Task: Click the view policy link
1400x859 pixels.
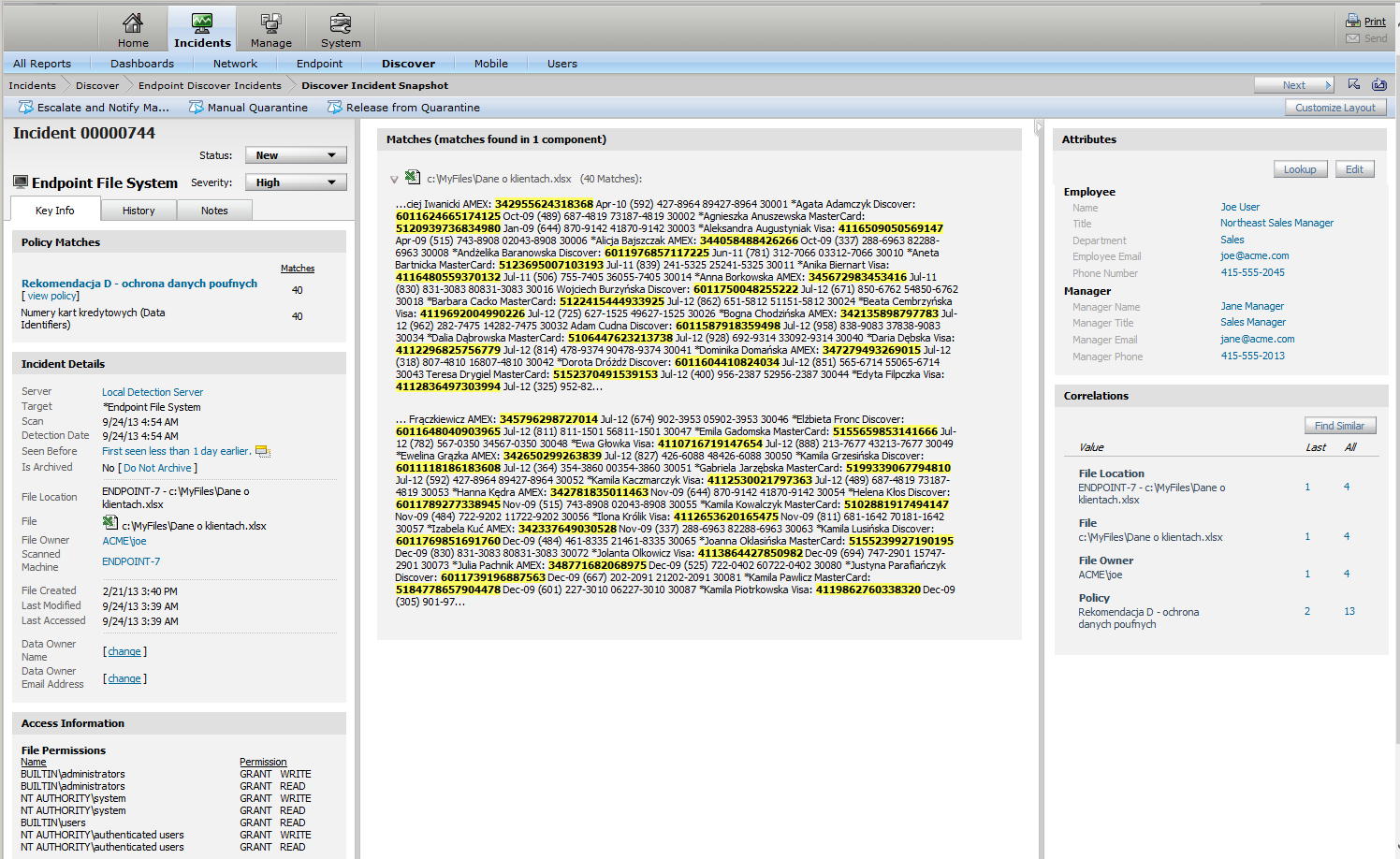Action: coord(52,296)
